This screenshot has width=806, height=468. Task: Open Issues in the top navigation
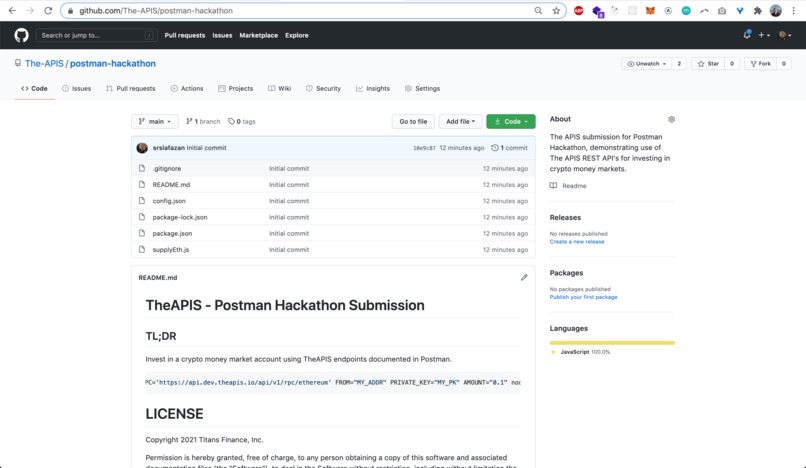[x=222, y=35]
